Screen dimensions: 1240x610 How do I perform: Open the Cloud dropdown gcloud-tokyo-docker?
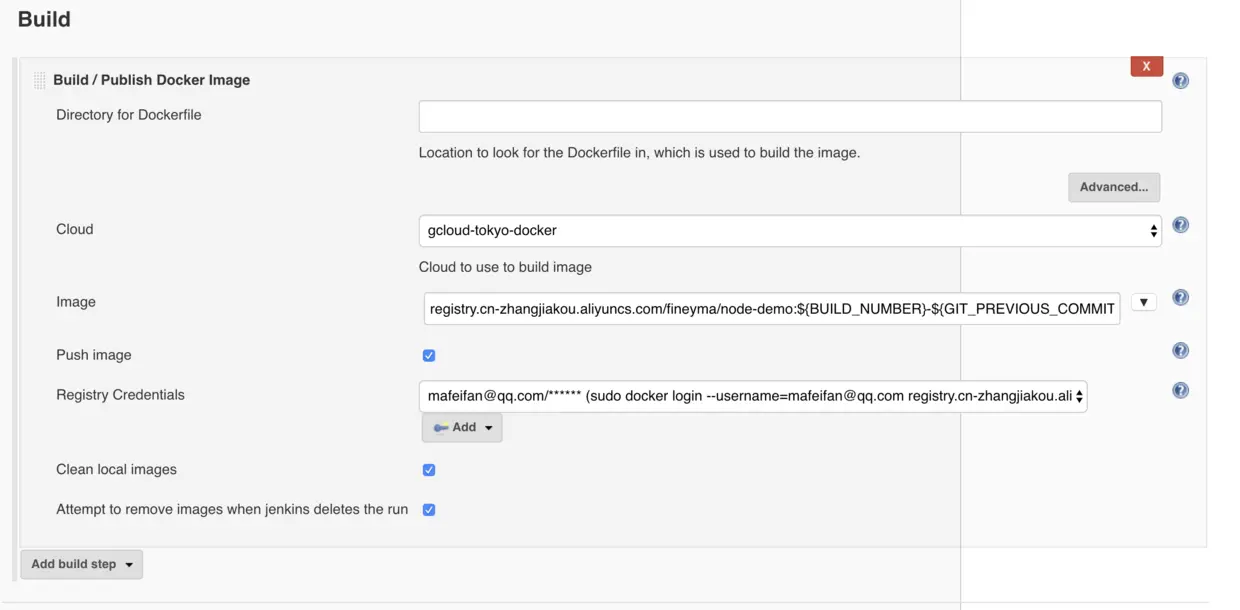[x=790, y=231]
